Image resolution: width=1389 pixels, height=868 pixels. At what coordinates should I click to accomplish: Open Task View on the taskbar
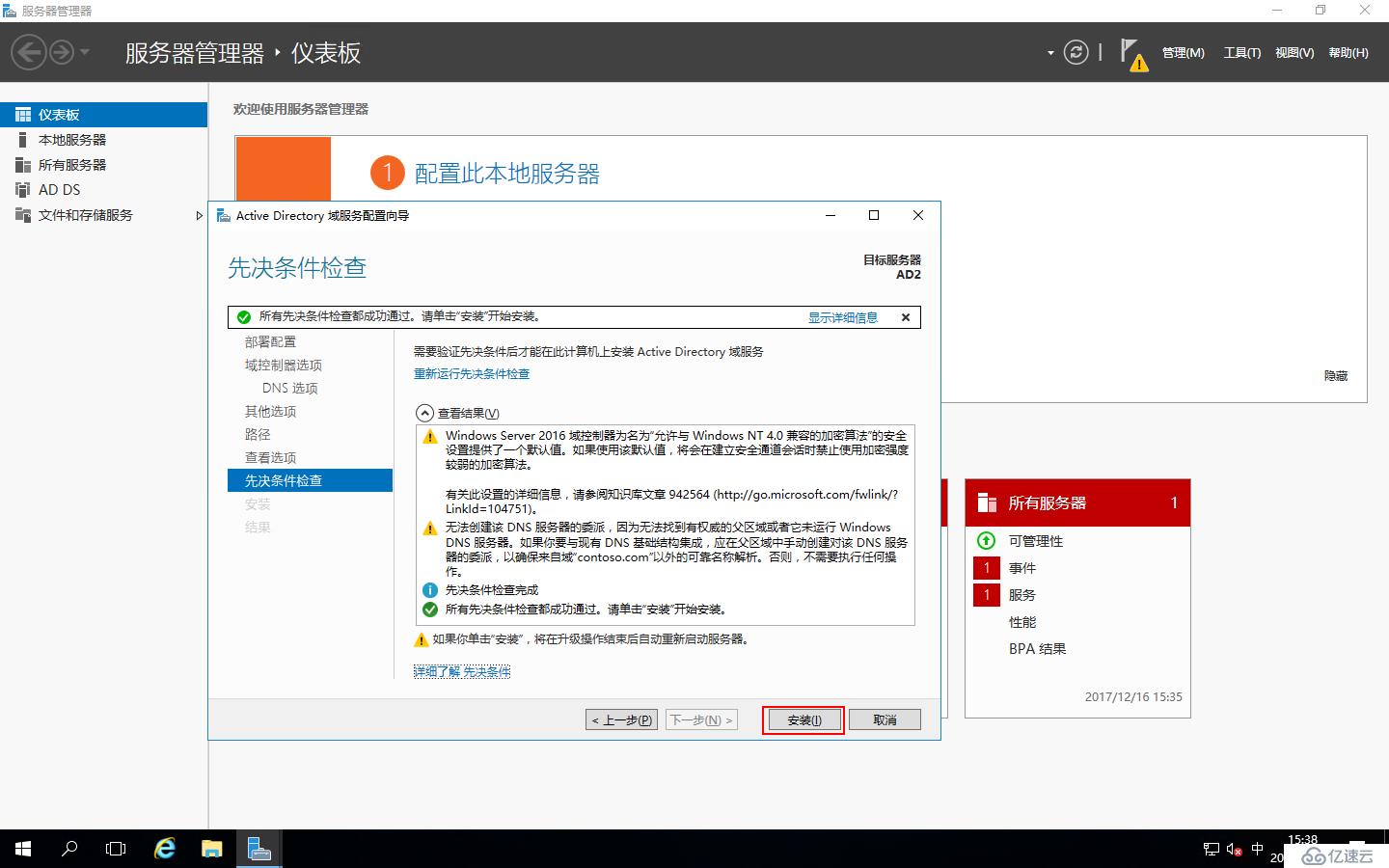click(x=116, y=849)
